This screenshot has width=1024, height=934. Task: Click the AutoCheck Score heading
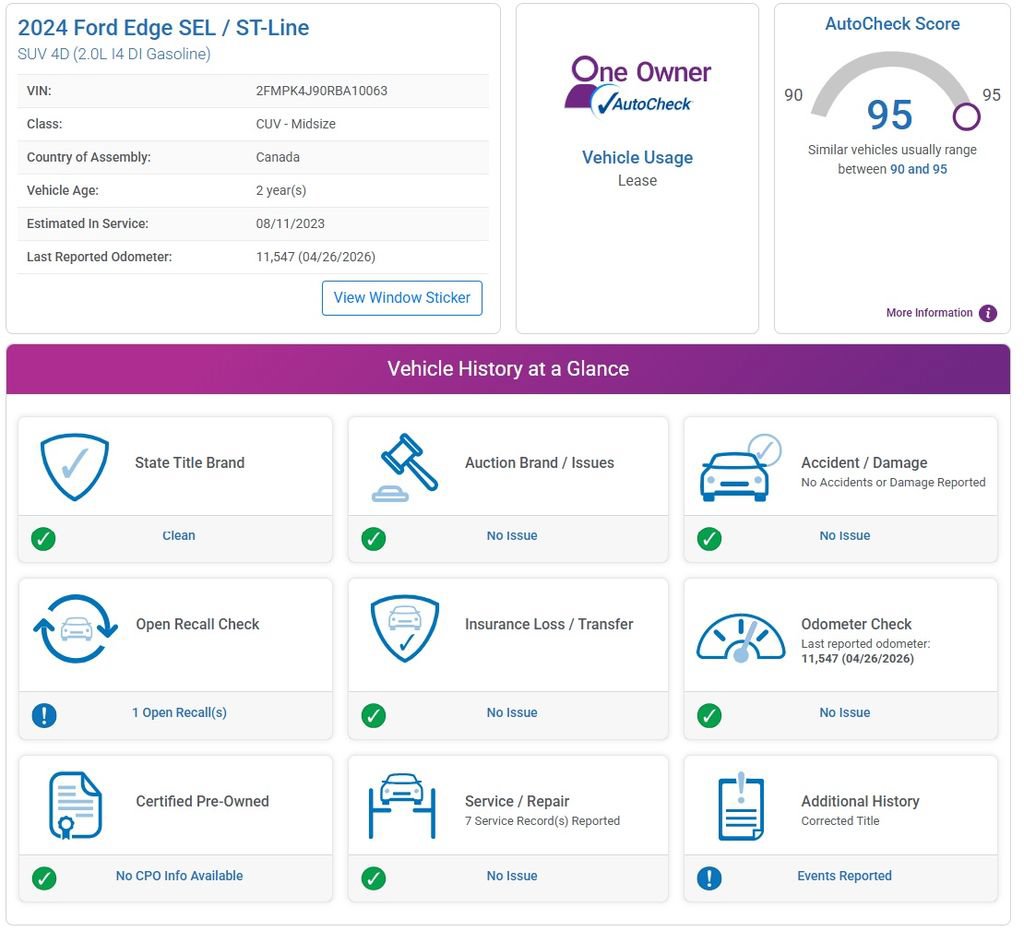[x=892, y=24]
